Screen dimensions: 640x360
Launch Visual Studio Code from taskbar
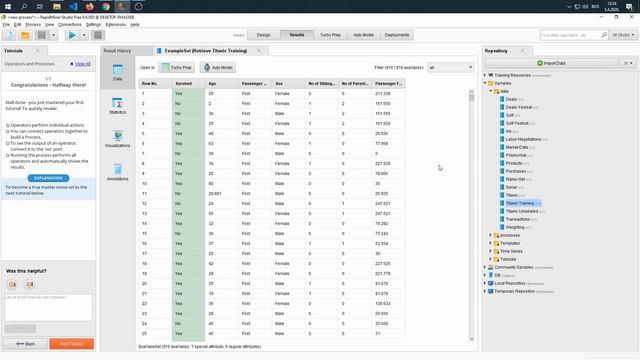(x=73, y=7)
